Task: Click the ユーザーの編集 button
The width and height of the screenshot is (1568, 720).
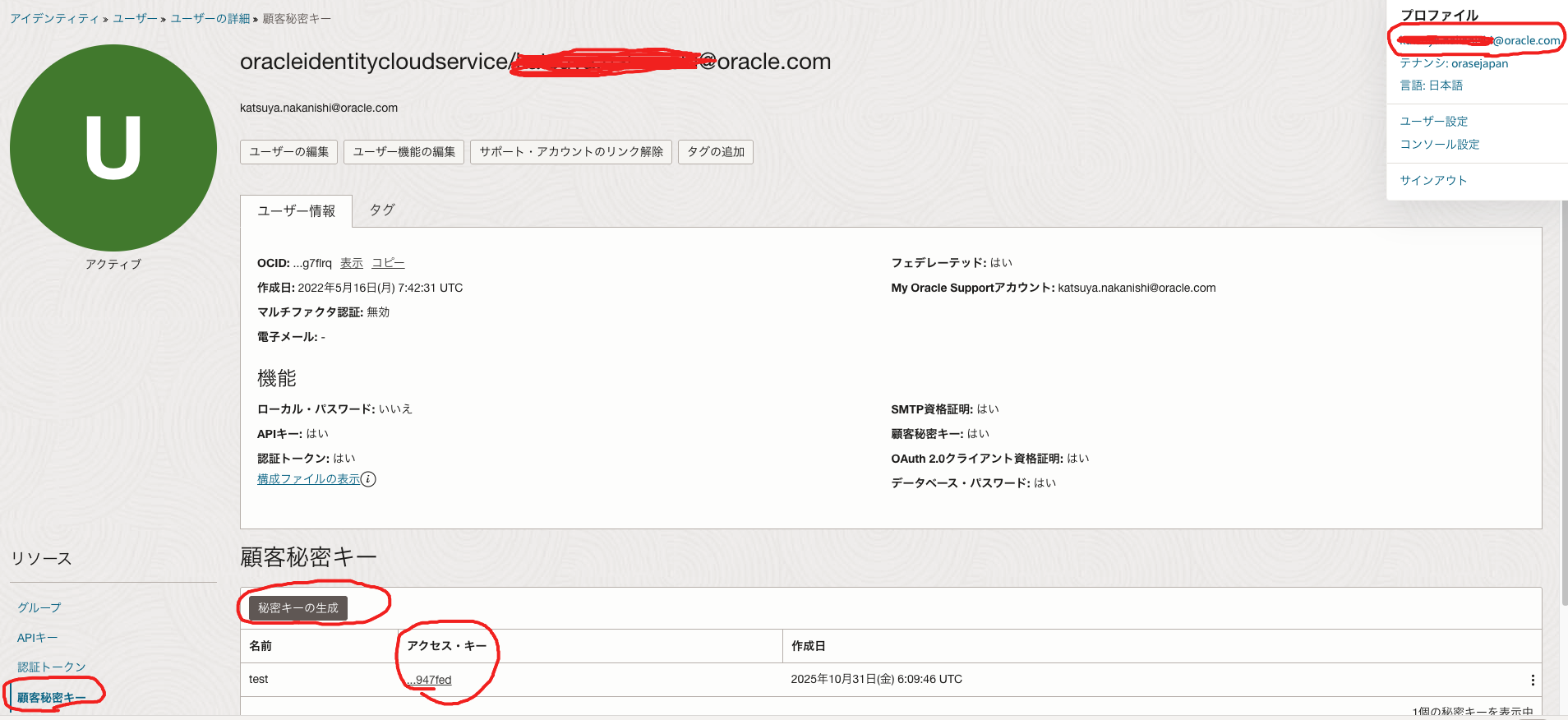Action: (288, 152)
